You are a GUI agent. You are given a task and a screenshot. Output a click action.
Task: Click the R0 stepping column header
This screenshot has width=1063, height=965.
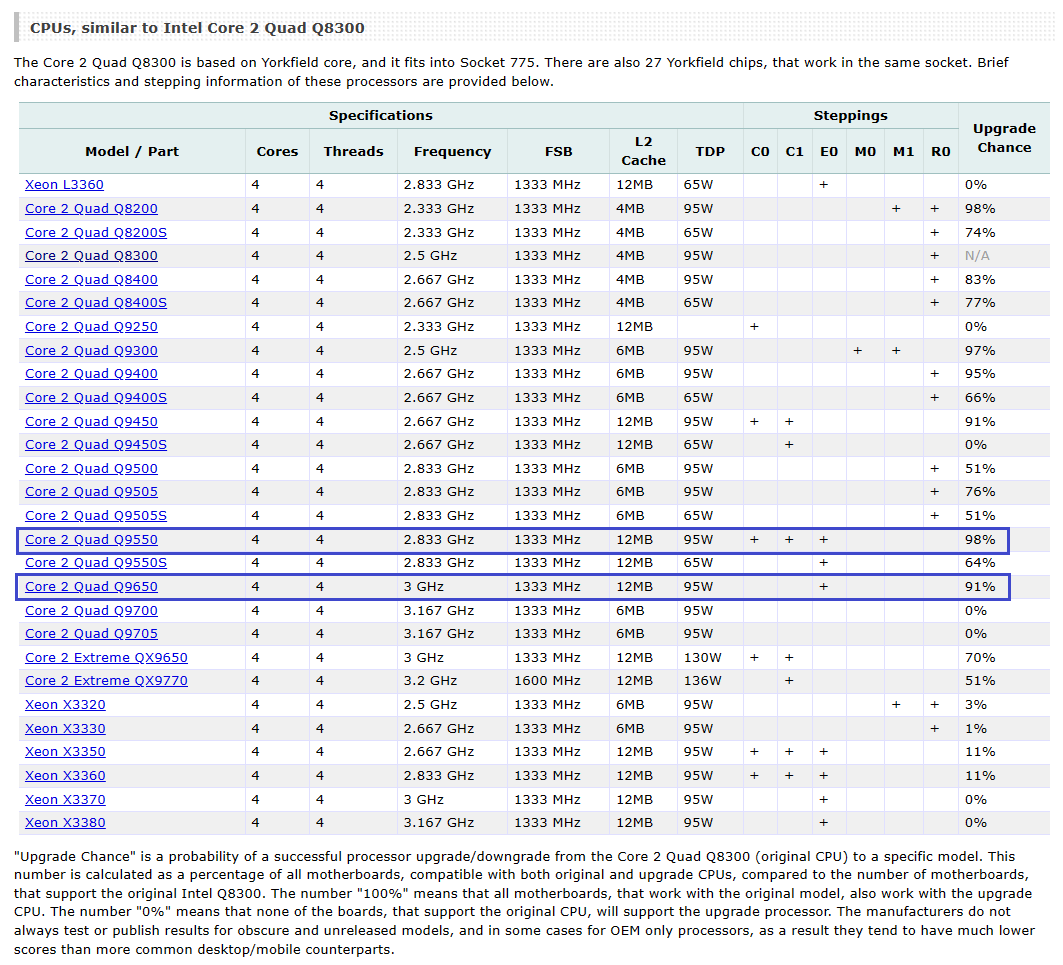pos(940,151)
